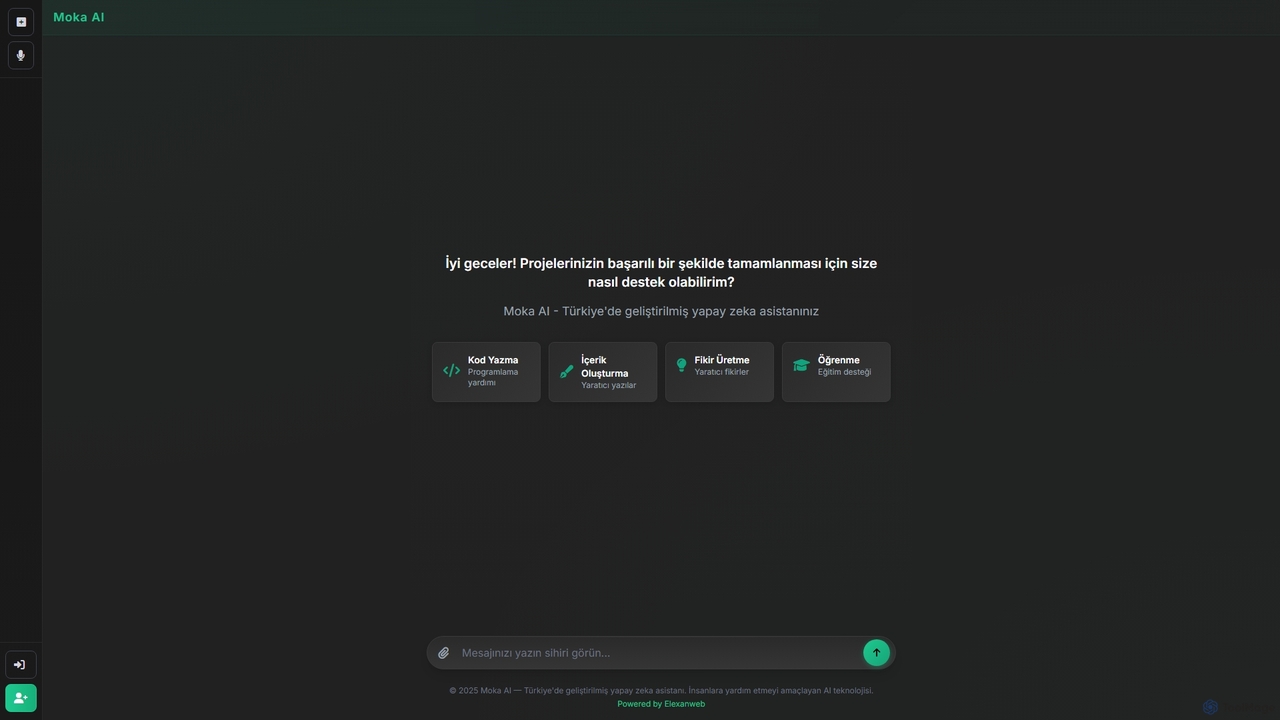Open the green add-user register icon
This screenshot has height=720, width=1280.
[21, 698]
